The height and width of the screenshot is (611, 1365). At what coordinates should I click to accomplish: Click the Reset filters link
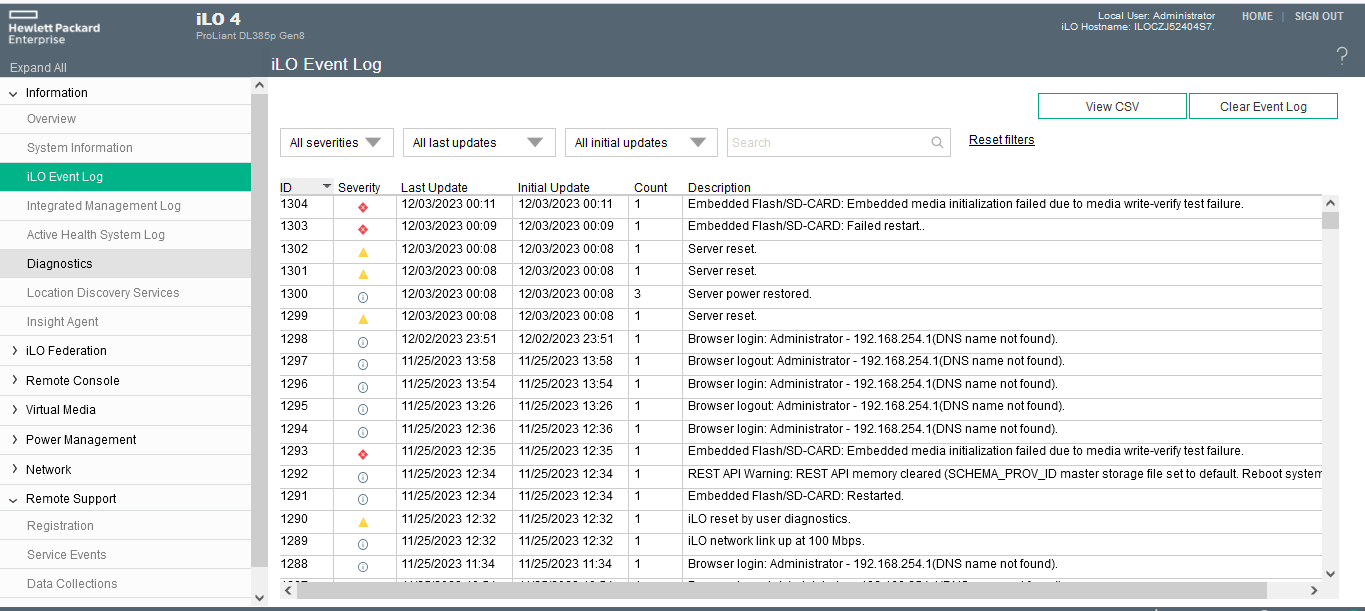(x=1001, y=140)
